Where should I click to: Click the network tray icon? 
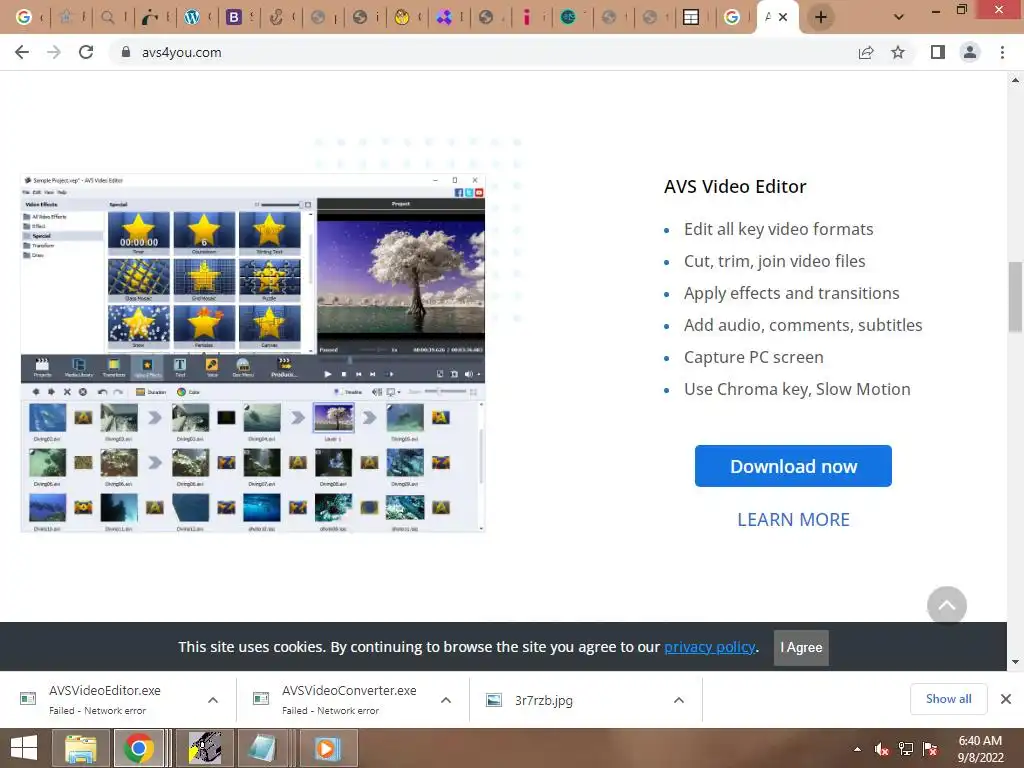pos(906,749)
